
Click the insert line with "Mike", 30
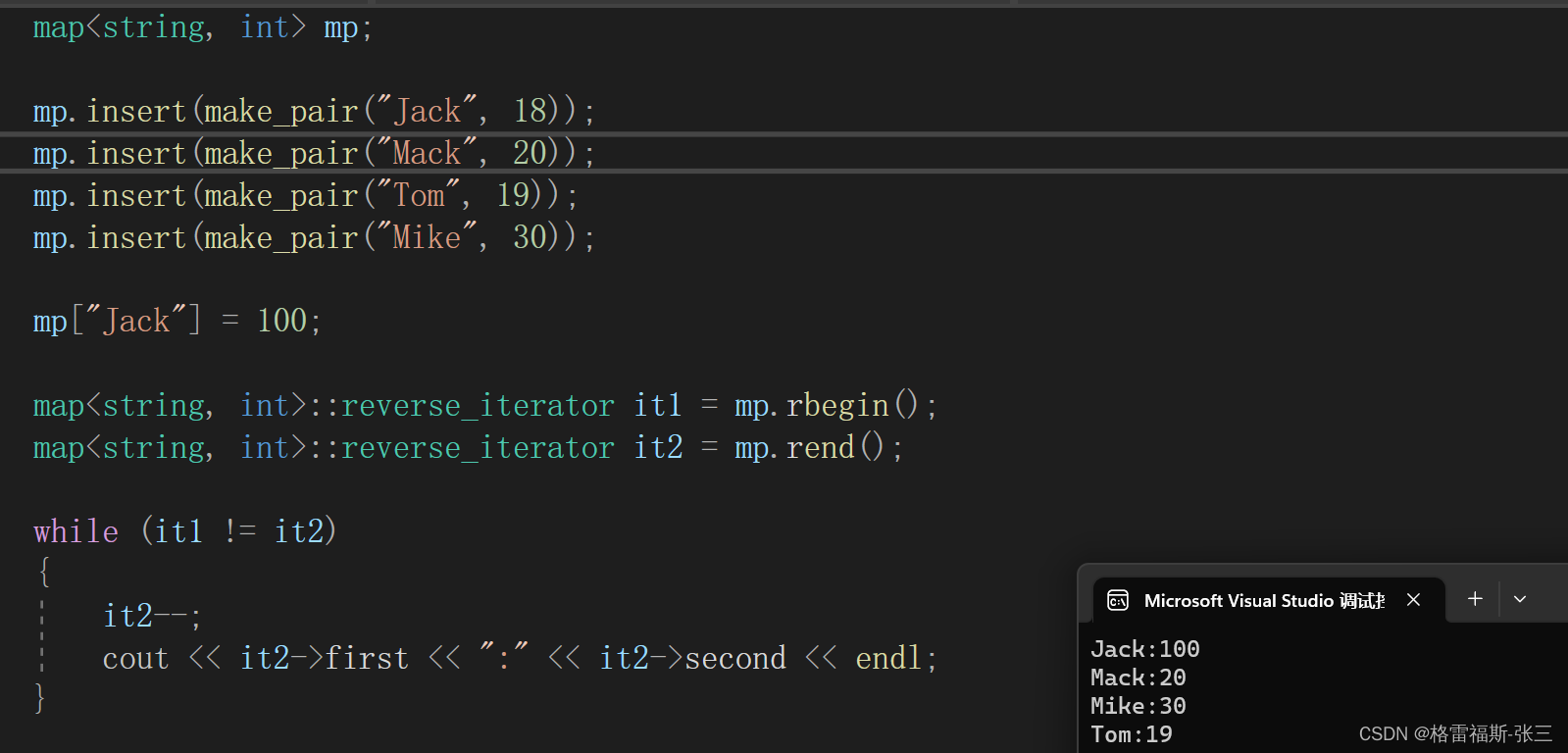[314, 237]
